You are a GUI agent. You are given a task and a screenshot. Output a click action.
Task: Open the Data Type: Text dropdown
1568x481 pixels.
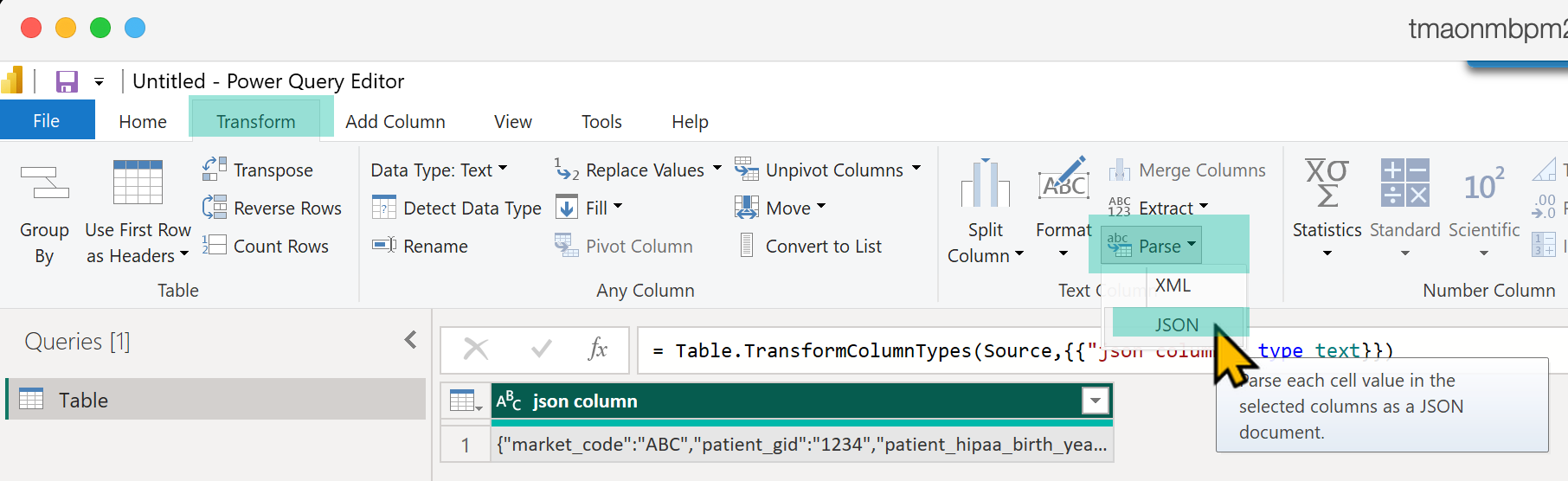(x=440, y=170)
